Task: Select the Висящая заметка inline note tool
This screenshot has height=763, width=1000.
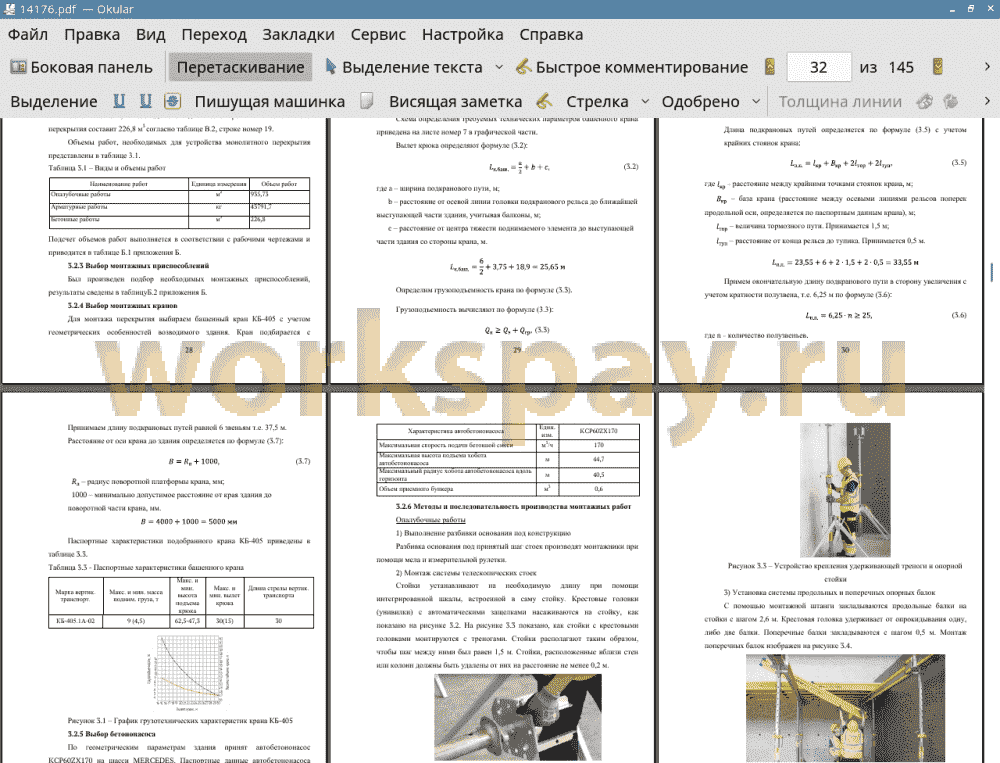Action: pyautogui.click(x=455, y=101)
